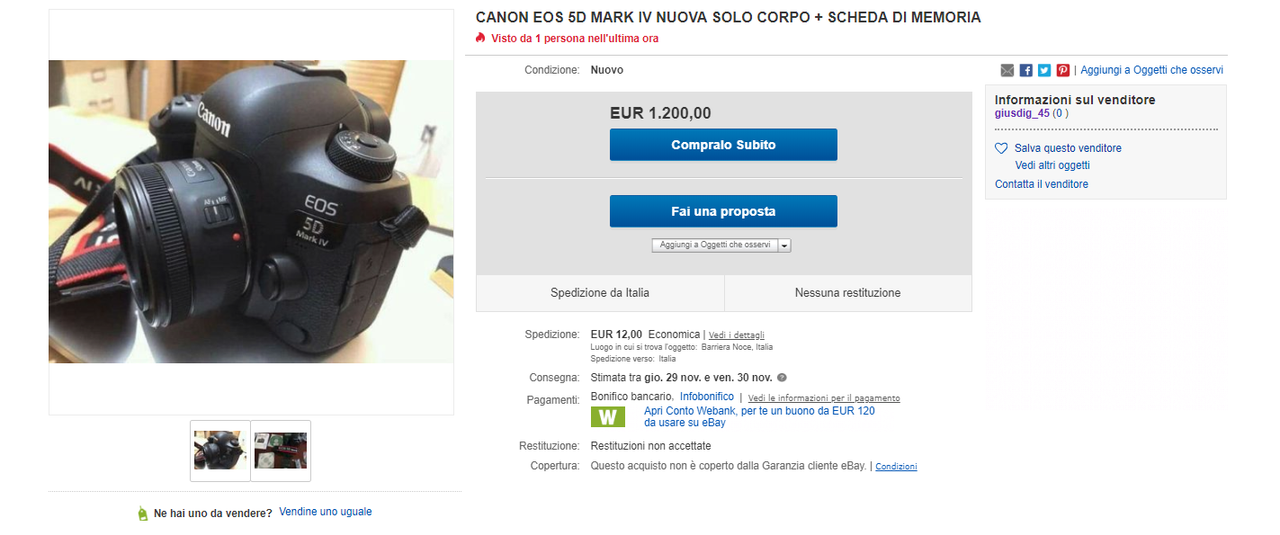Click the heart icon to save seller
Screen dimensions: 1280x535
click(1001, 148)
